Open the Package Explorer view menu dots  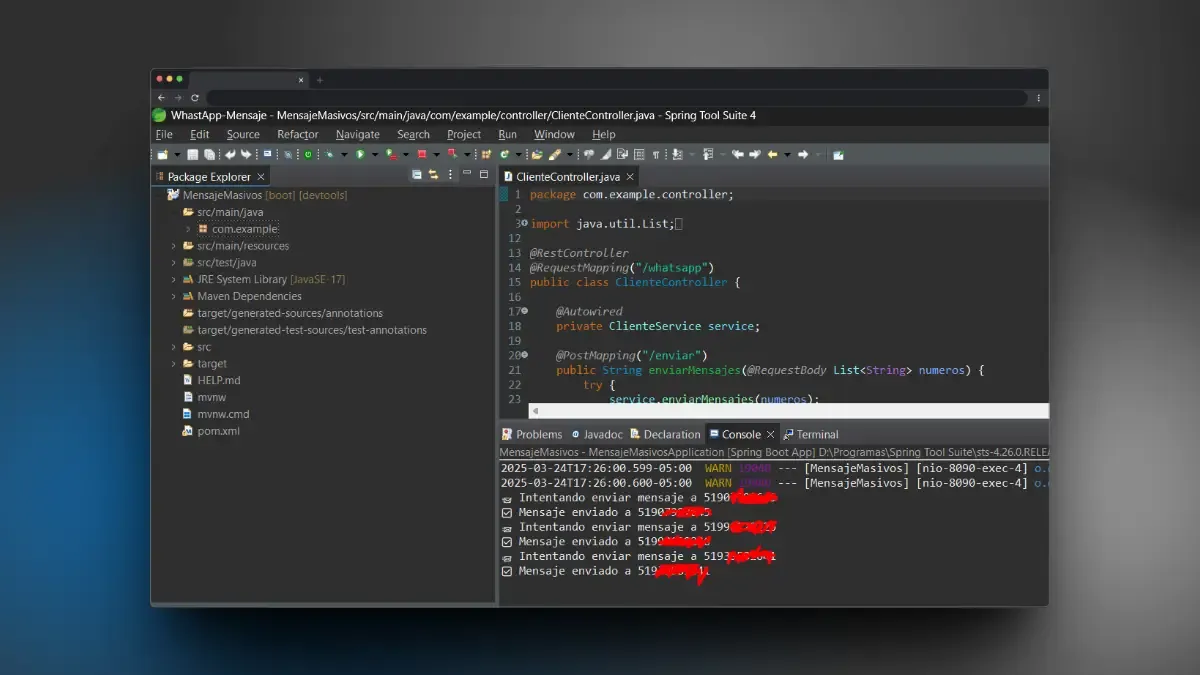[x=451, y=175]
